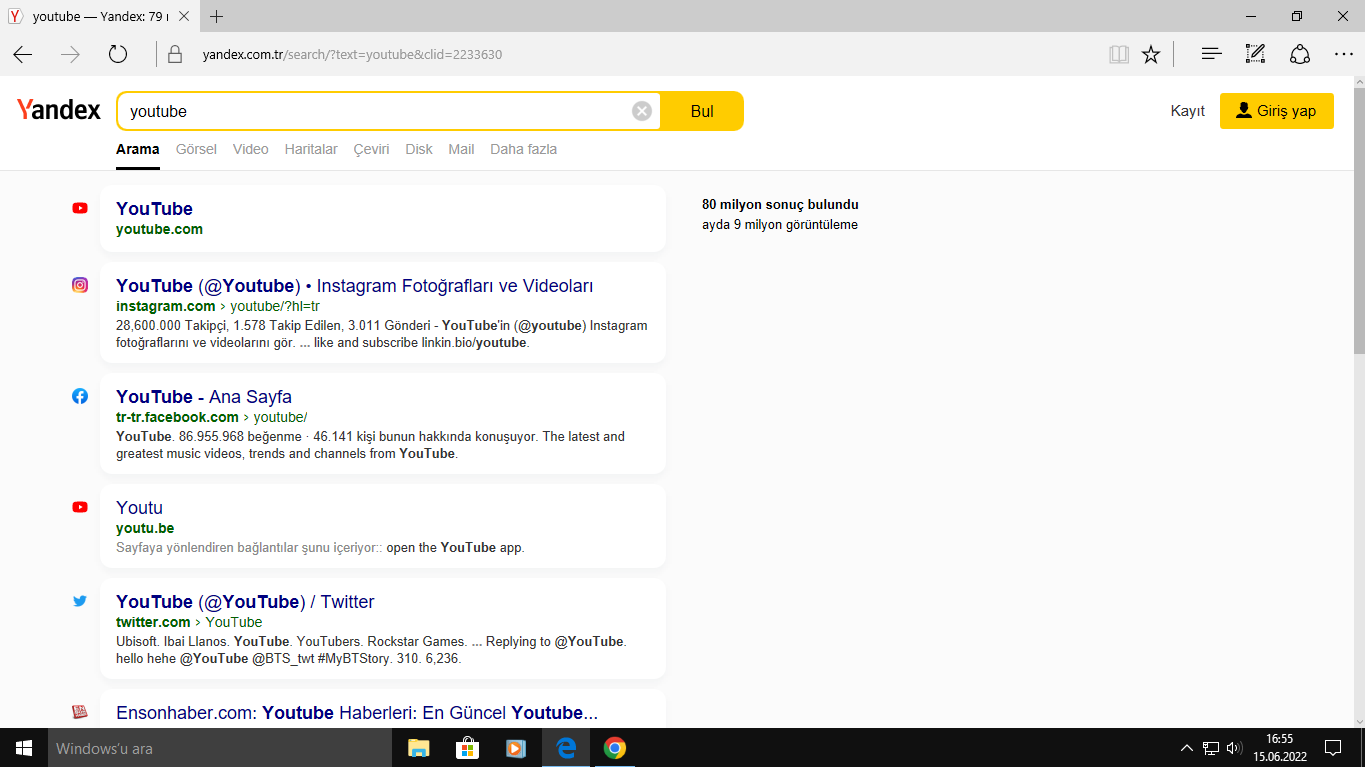Screen dimensions: 1365x767
Task: Open the Çeviri tab
Action: click(x=371, y=149)
